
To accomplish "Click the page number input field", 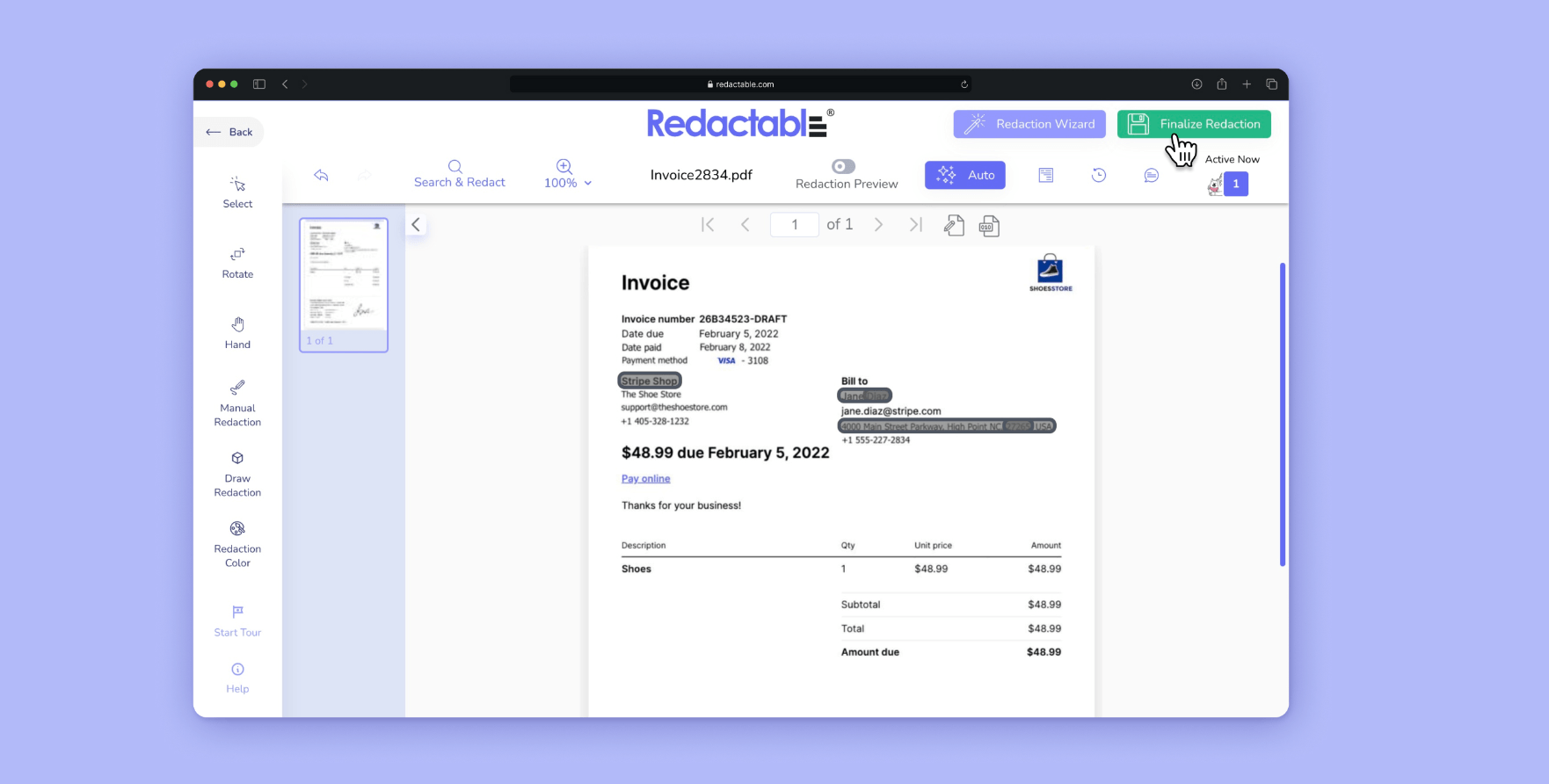I will 794,225.
